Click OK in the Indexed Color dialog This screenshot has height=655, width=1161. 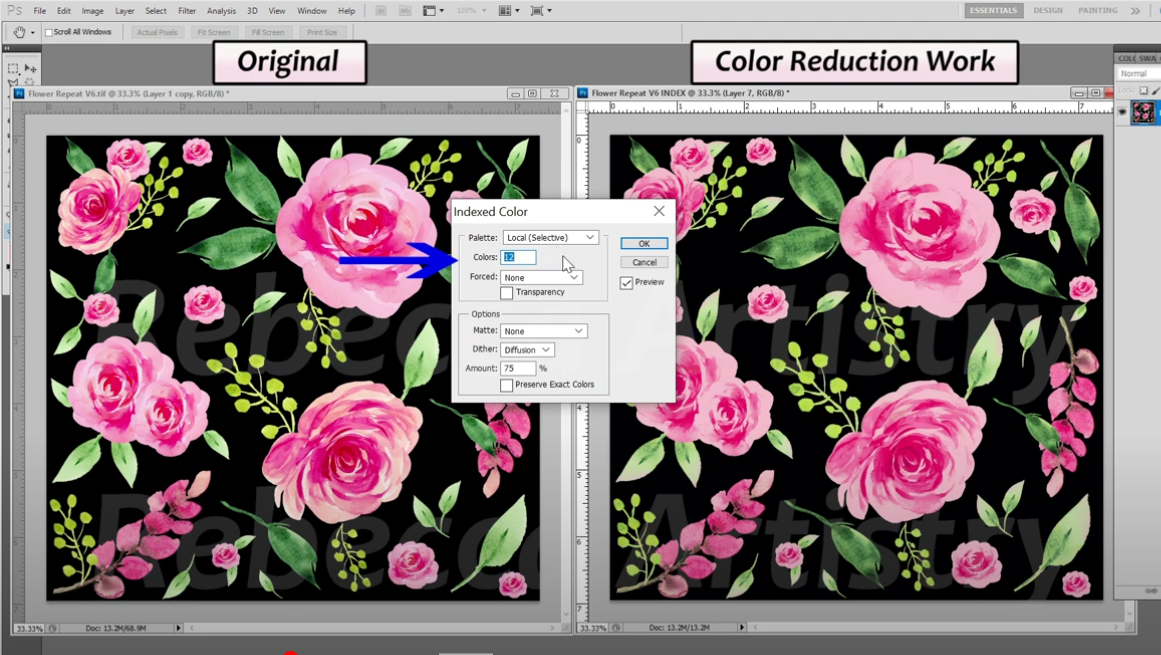pyautogui.click(x=644, y=243)
